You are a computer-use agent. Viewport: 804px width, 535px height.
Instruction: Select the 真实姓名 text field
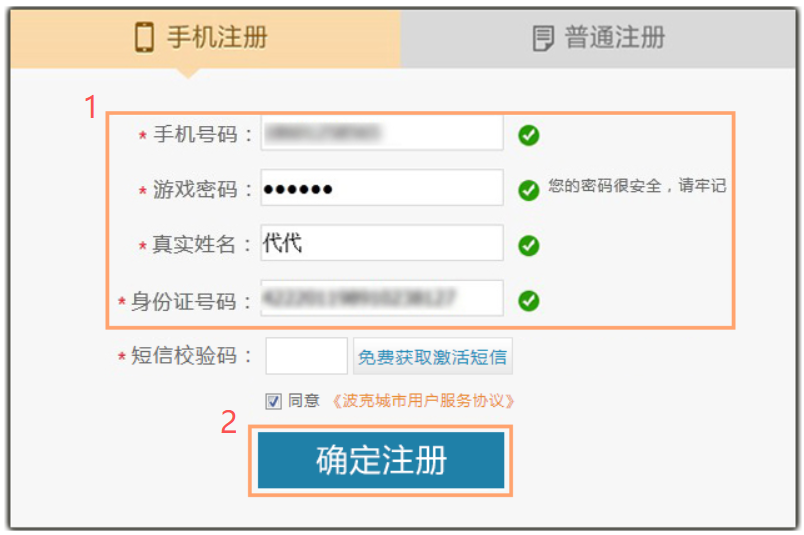click(x=381, y=243)
